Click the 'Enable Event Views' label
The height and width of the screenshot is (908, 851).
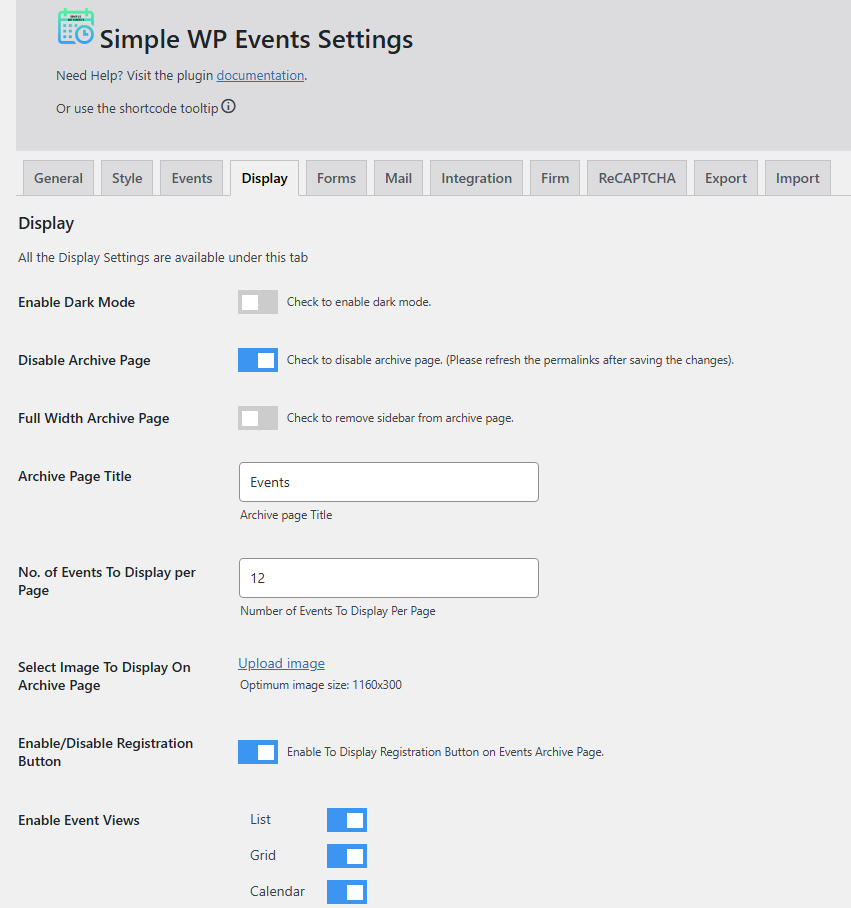click(x=79, y=821)
